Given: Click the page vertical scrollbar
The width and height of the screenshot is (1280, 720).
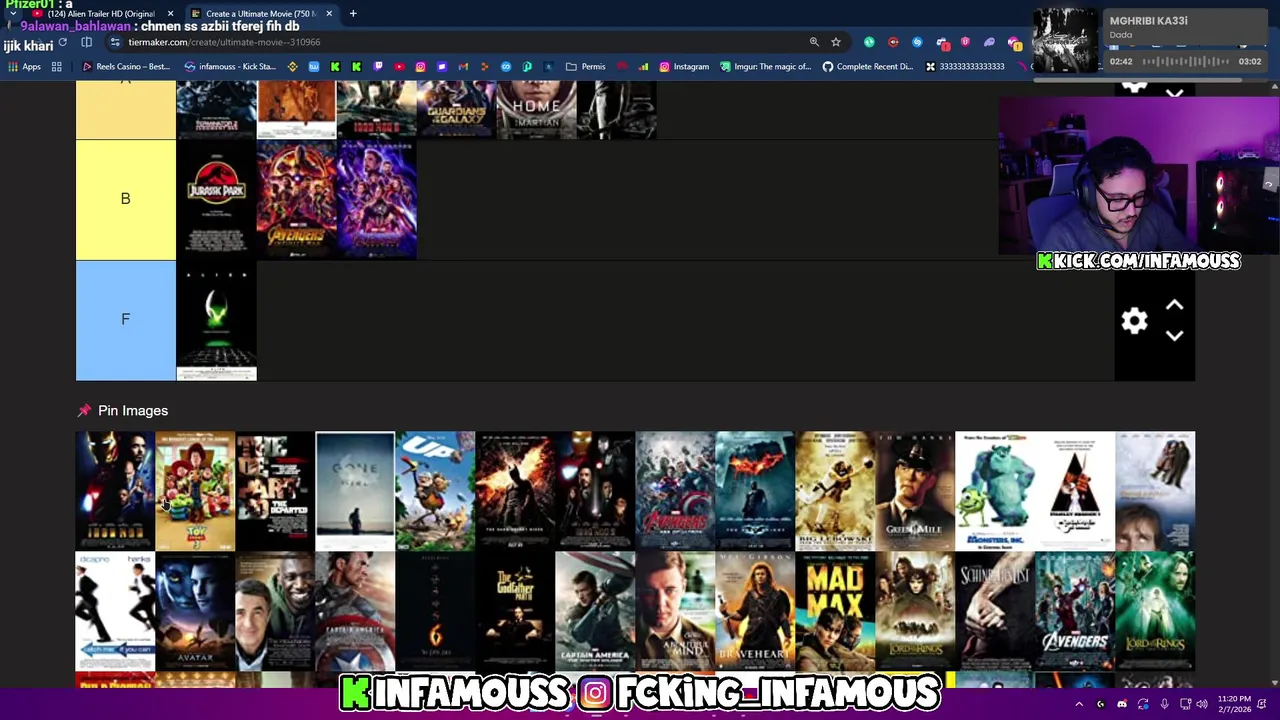Looking at the screenshot, I should click(x=1275, y=385).
